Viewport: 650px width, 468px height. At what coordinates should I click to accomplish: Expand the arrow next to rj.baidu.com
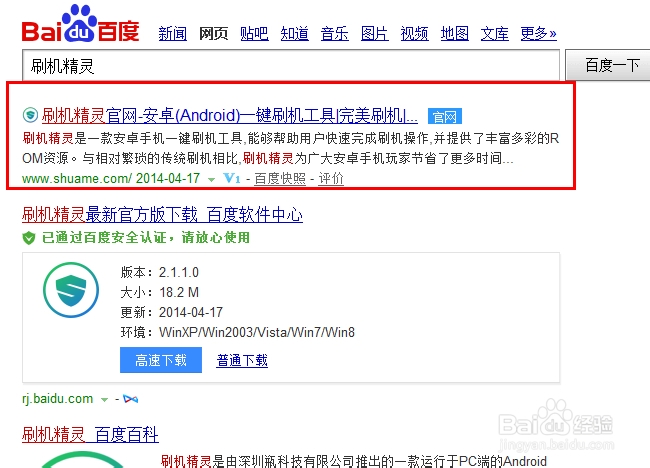coord(104,400)
